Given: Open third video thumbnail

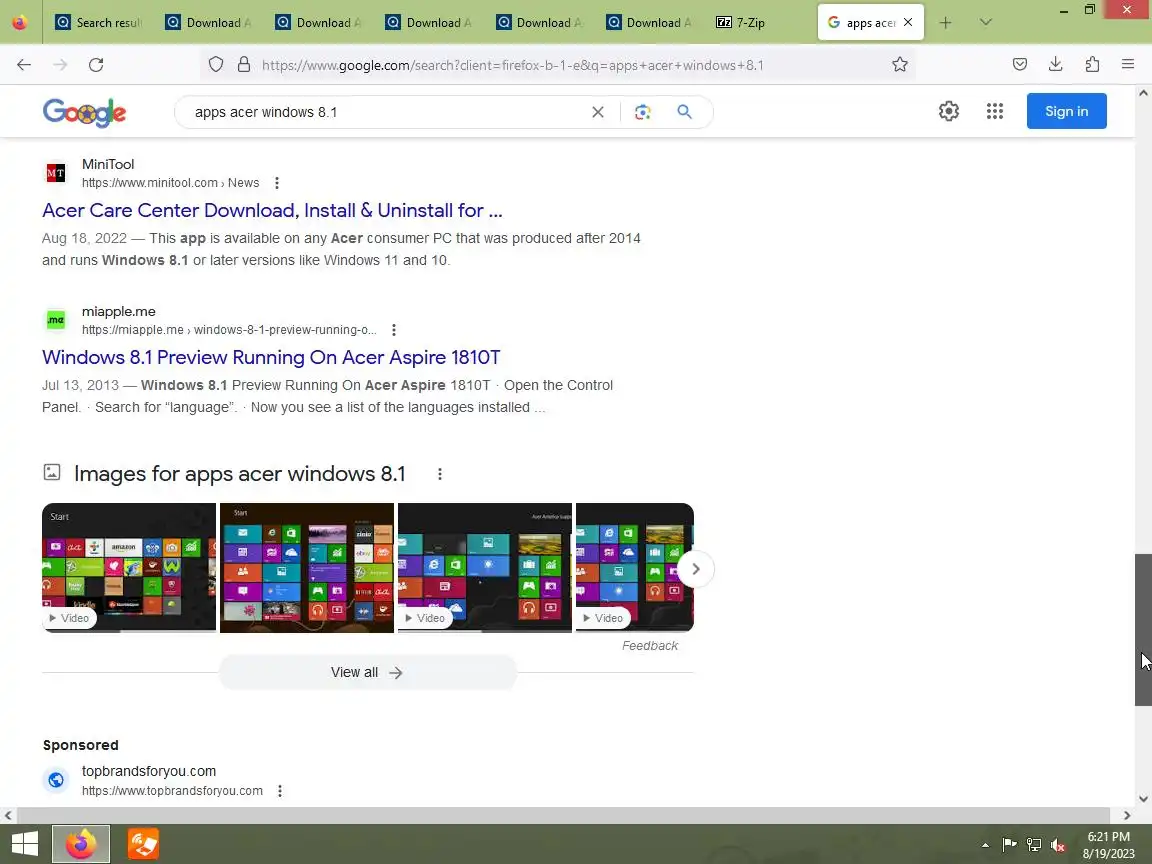Looking at the screenshot, I should 485,567.
